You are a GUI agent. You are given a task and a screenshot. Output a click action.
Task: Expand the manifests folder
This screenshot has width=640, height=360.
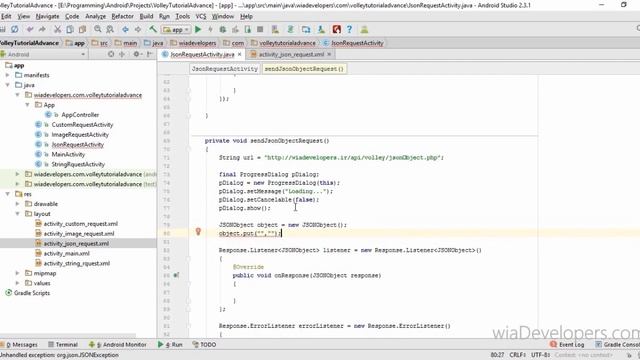[7, 75]
